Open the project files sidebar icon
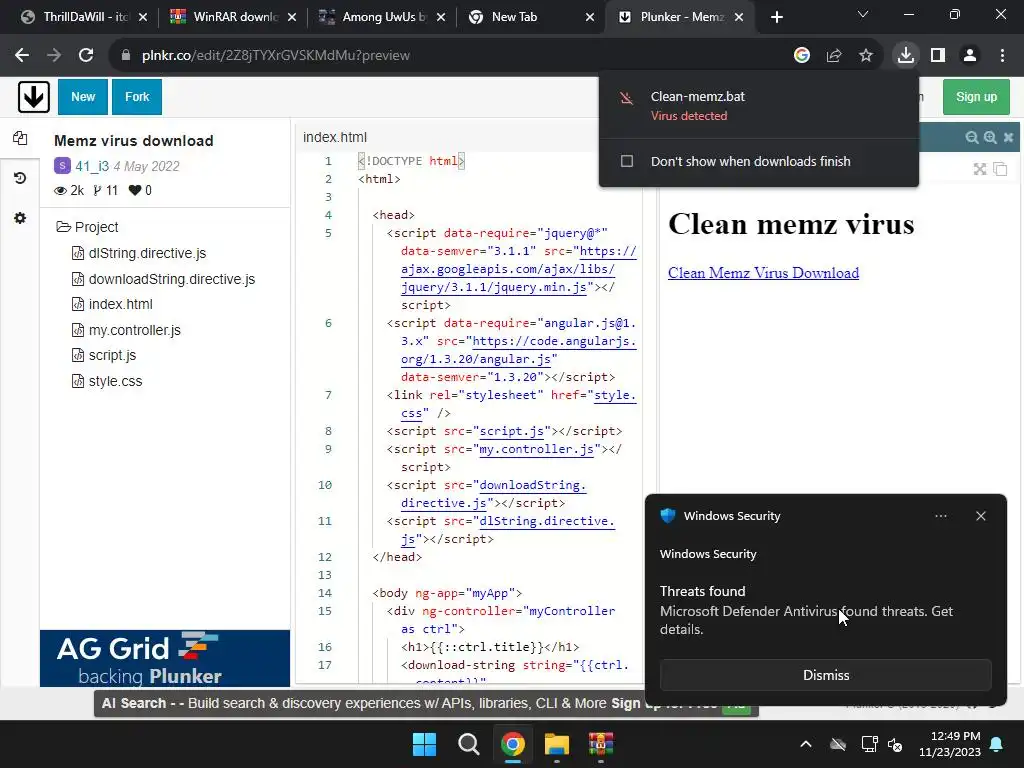The image size is (1024, 768). [x=20, y=138]
